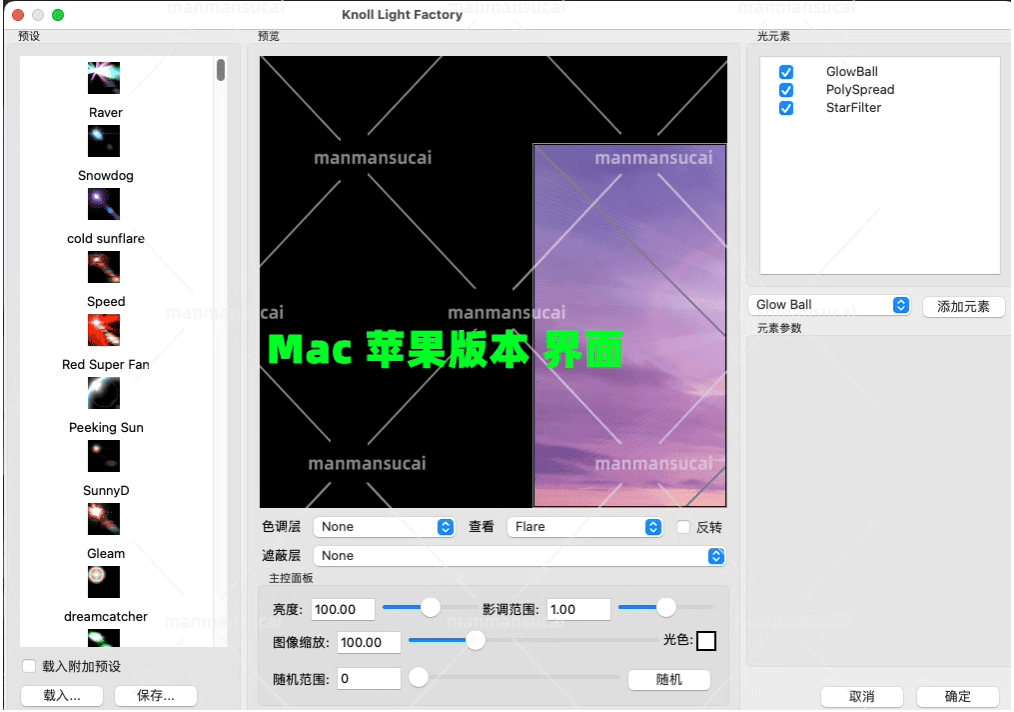This screenshot has width=1014, height=712.
Task: Click the cold sunflare preset name
Action: (x=105, y=239)
